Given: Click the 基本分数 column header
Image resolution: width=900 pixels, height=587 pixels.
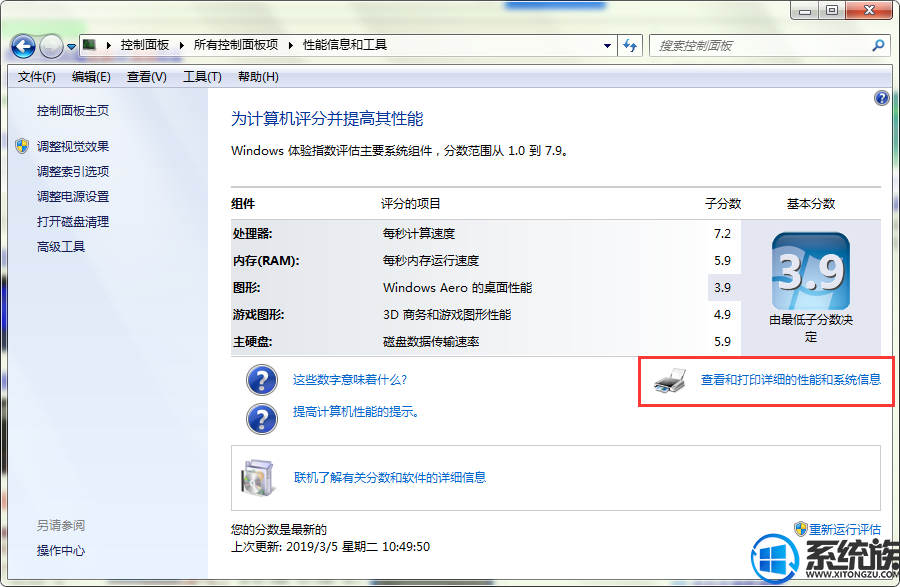Looking at the screenshot, I should [x=811, y=204].
